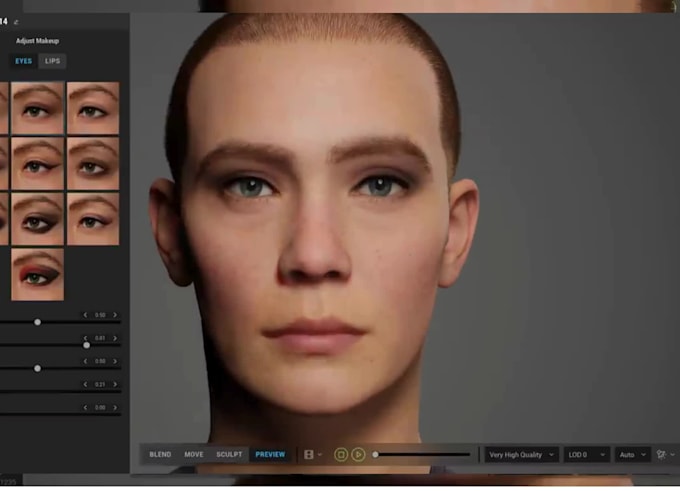Screen dimensions: 680x491
Task: Choose the red eyeshadow makeup preset thumbnail
Action: click(38, 275)
